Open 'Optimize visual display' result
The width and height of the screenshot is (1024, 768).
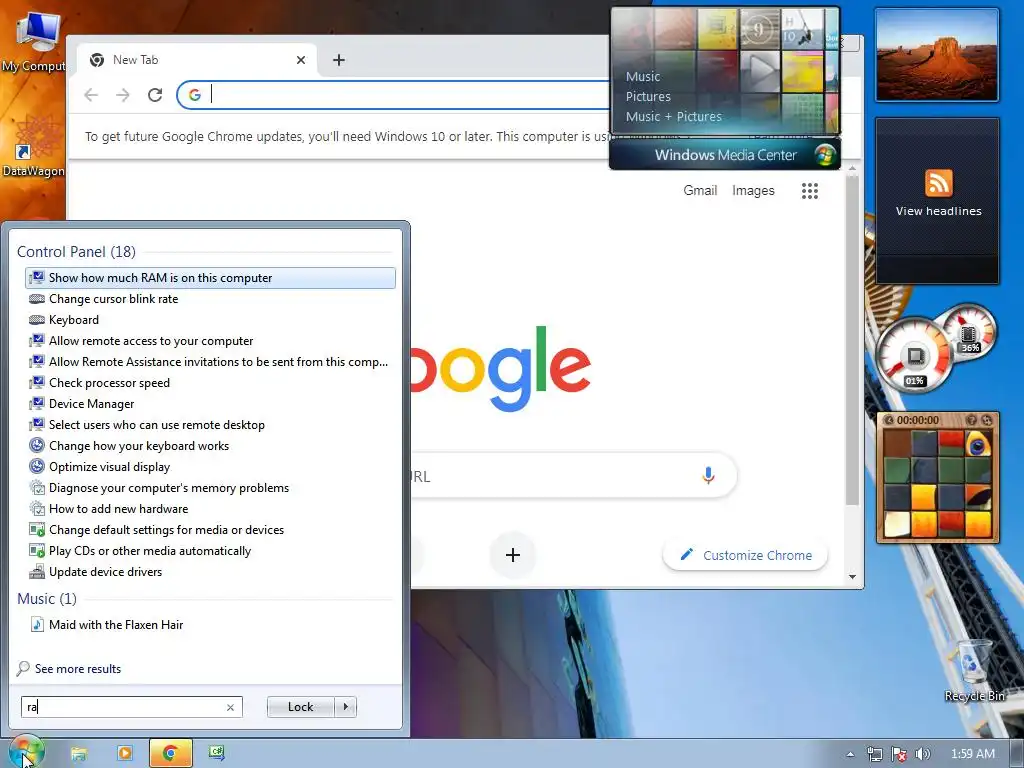(210, 466)
